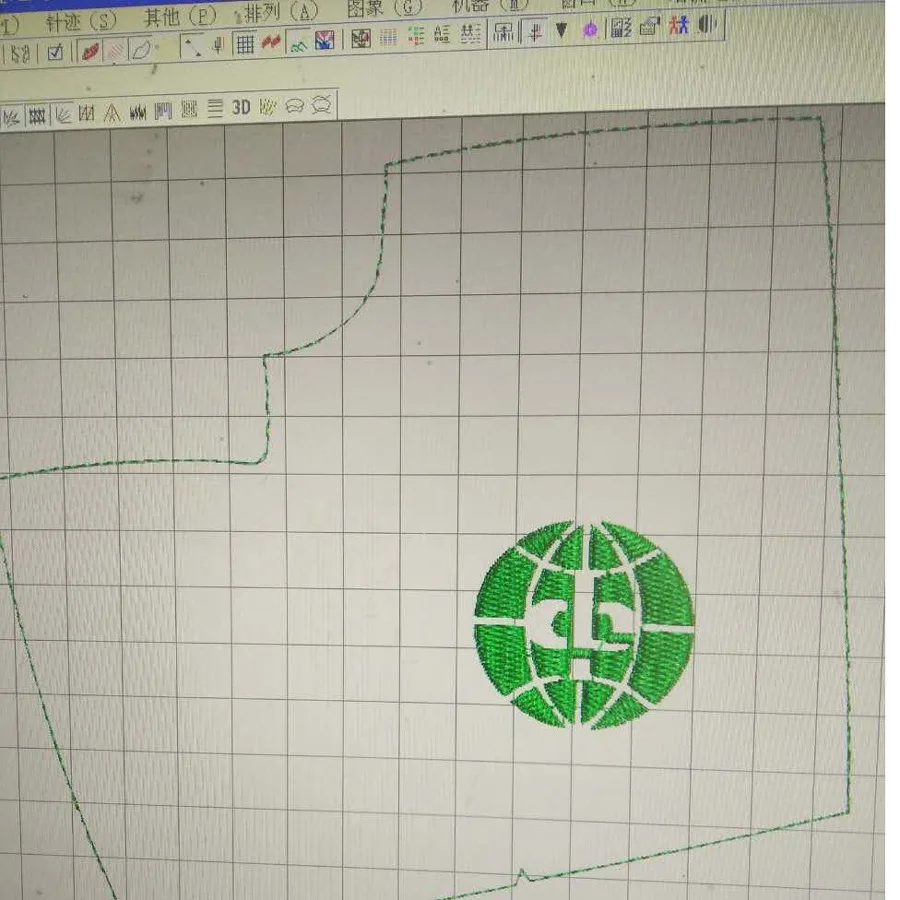Select the green globe embroidery design

click(584, 624)
